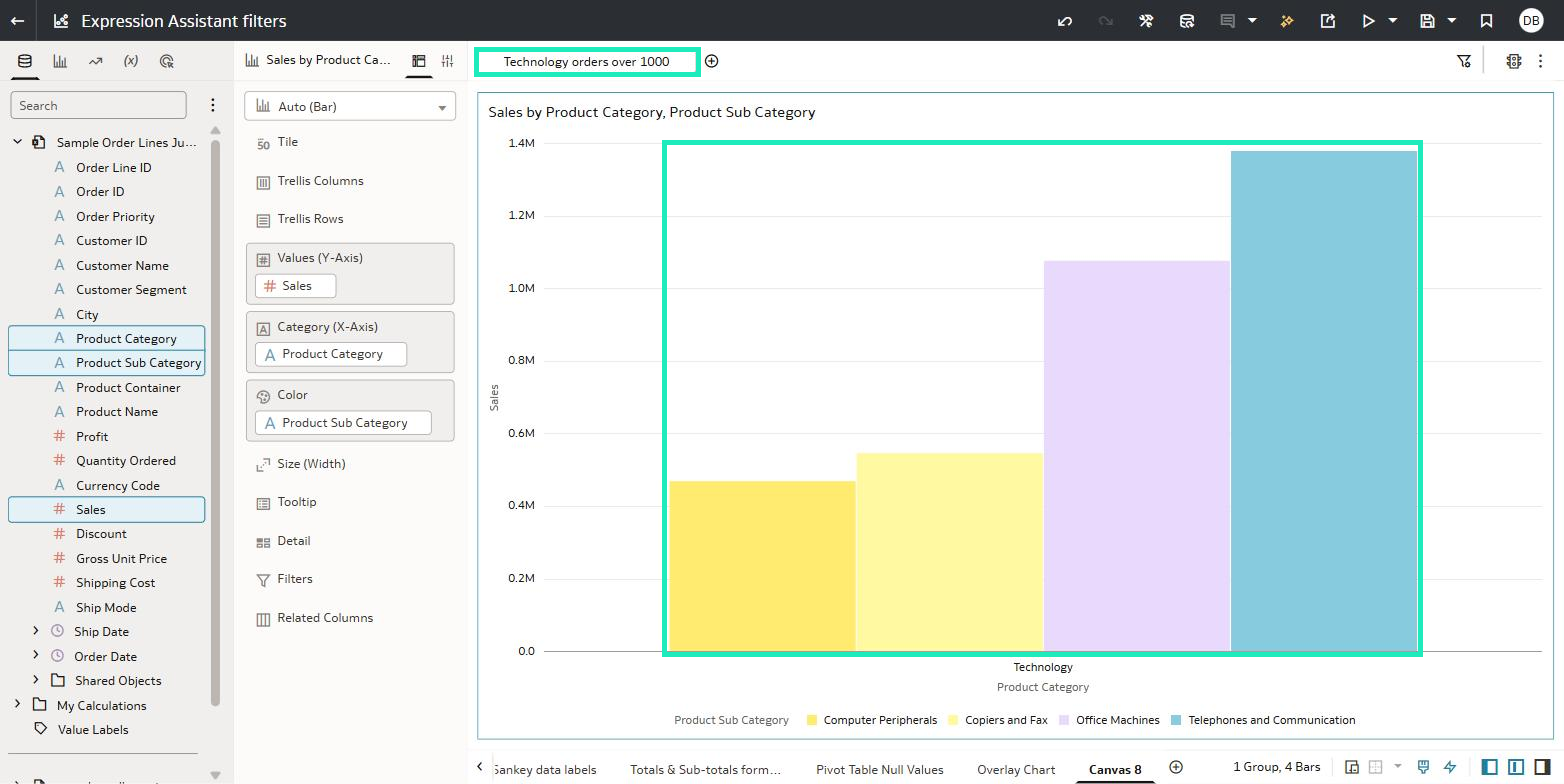The height and width of the screenshot is (784, 1564).
Task: Open the DB user avatar menu
Action: [1531, 20]
